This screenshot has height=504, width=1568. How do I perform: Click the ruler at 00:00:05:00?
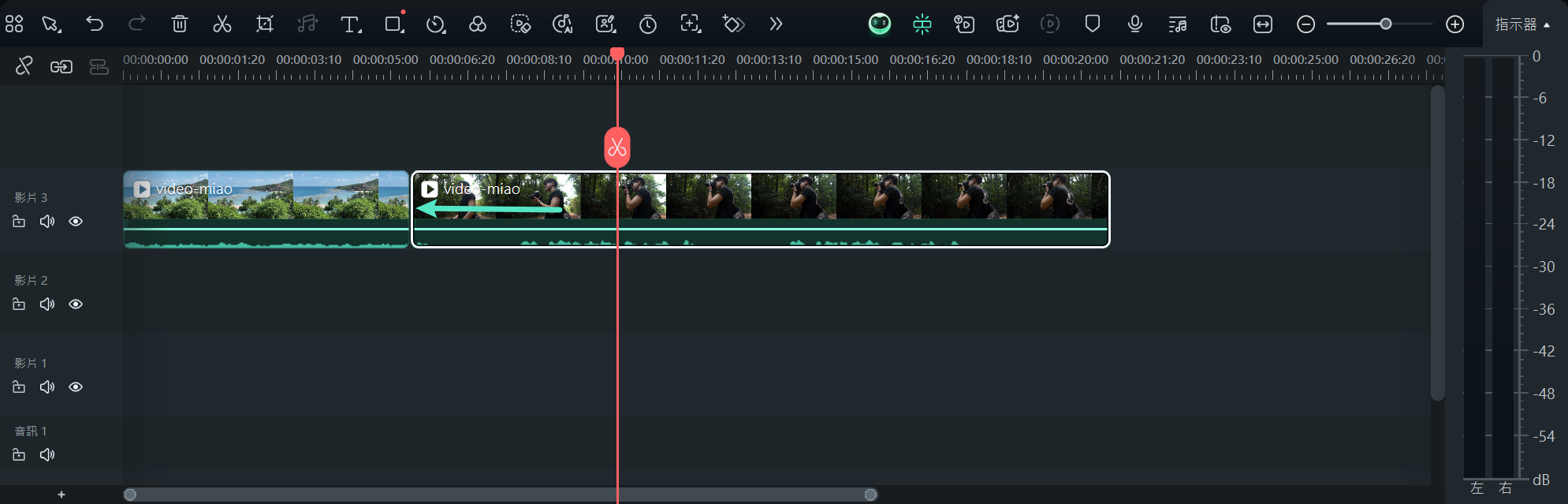click(x=385, y=59)
